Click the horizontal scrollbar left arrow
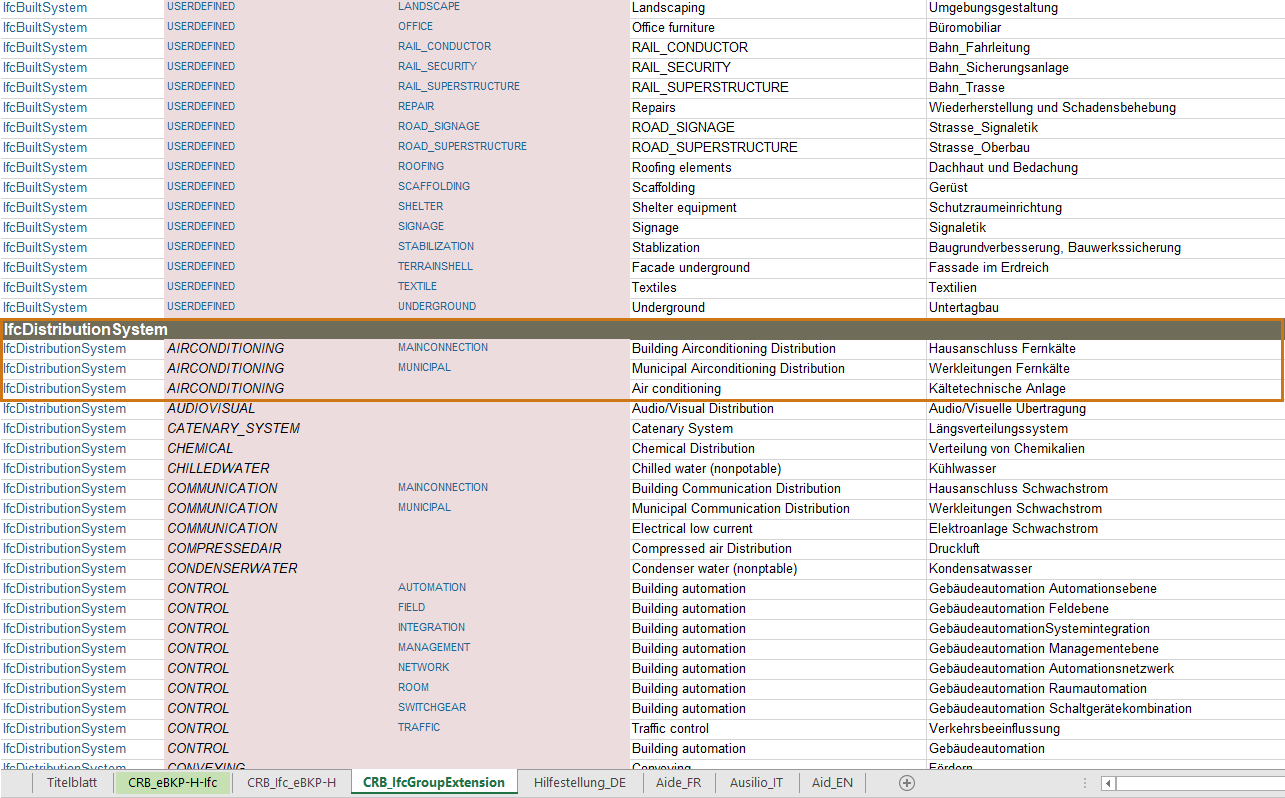Screen dimensions: 1285x798 coord(1108,783)
